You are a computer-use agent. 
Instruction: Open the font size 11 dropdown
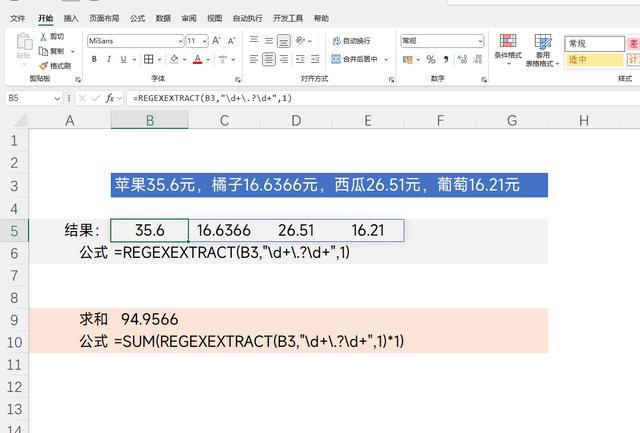[x=204, y=41]
